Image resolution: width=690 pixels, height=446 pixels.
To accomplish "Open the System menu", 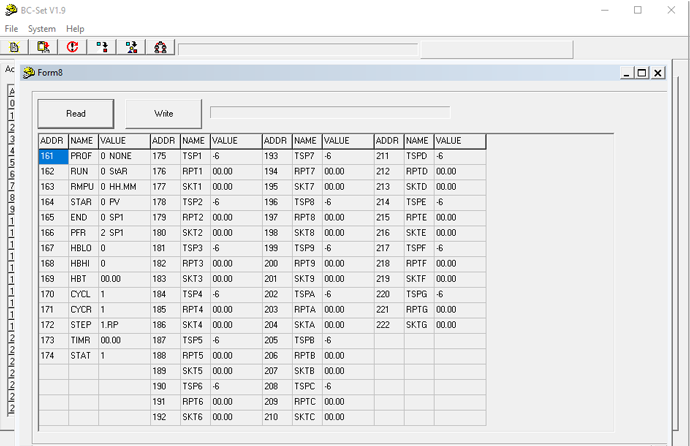I will [x=42, y=29].
